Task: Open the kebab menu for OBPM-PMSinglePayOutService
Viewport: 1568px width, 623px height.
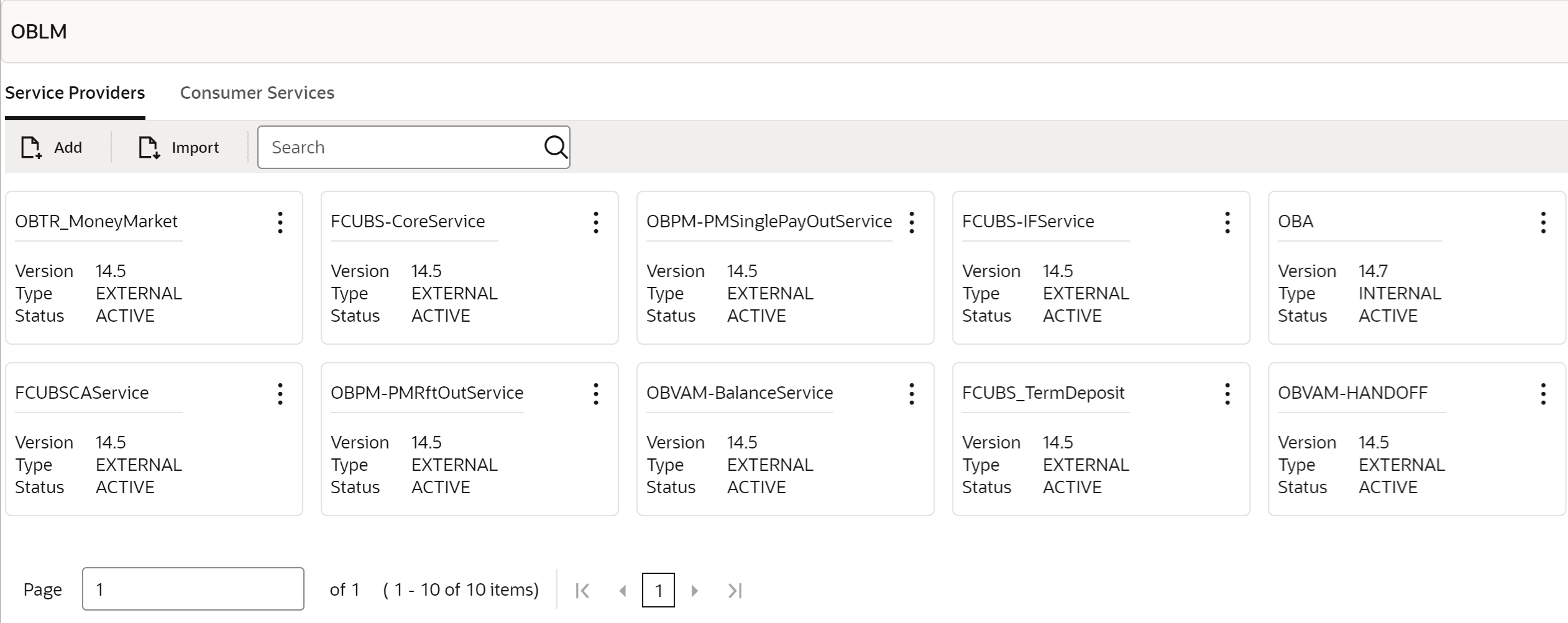Action: coord(912,222)
